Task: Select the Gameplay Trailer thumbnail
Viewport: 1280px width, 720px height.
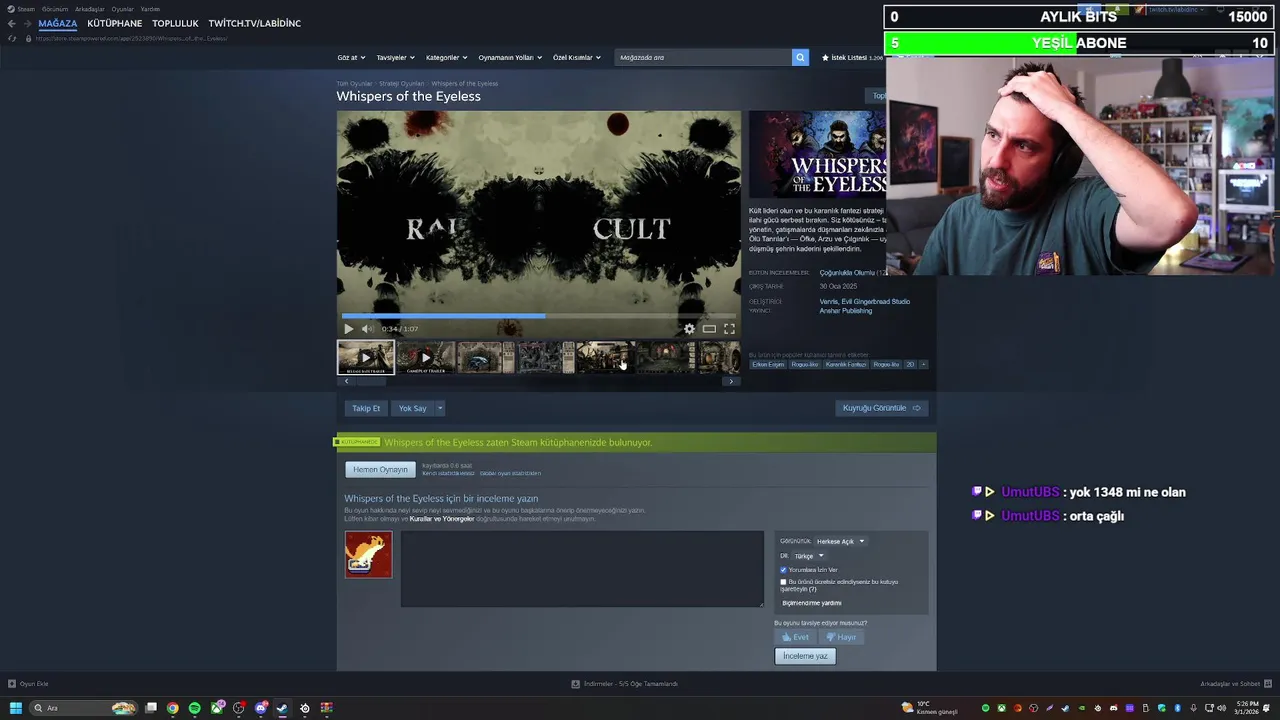Action: point(426,357)
